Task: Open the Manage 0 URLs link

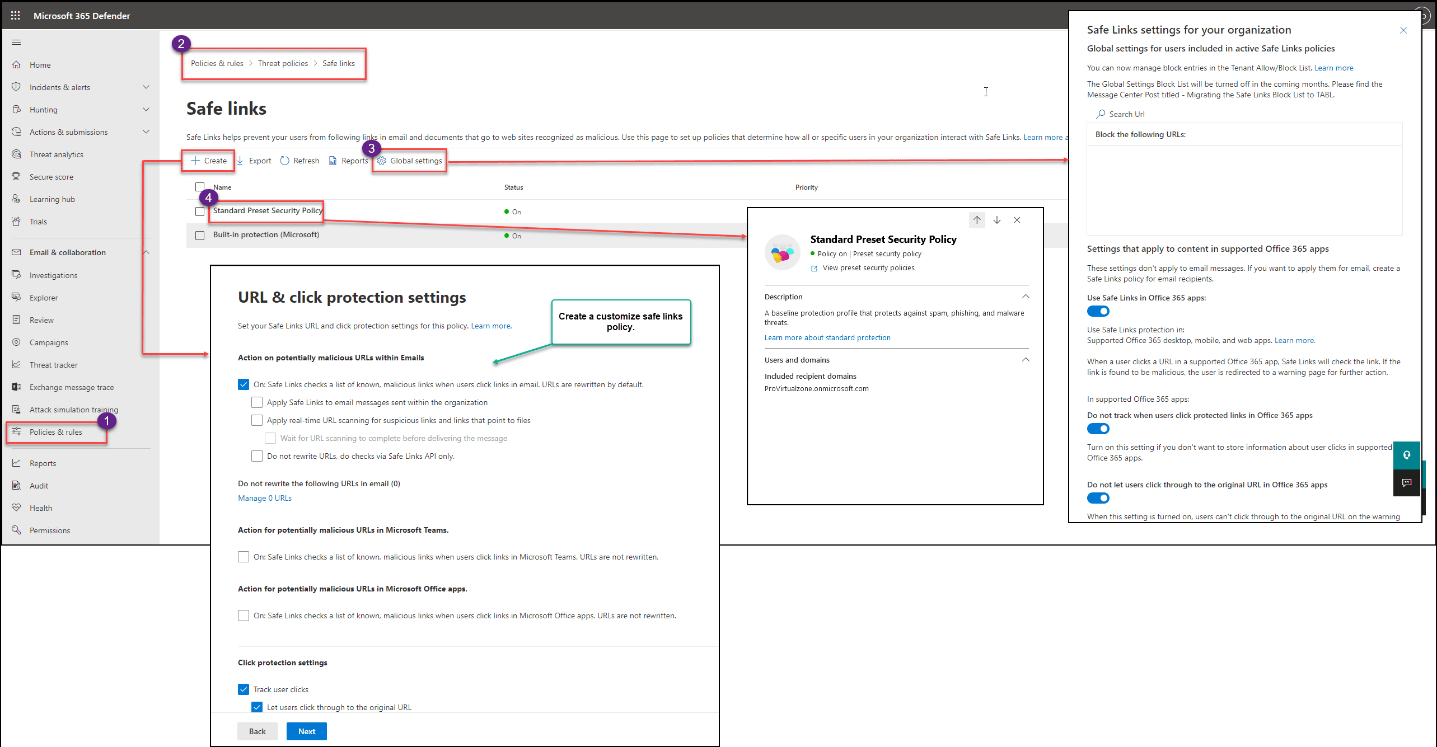Action: coord(265,498)
